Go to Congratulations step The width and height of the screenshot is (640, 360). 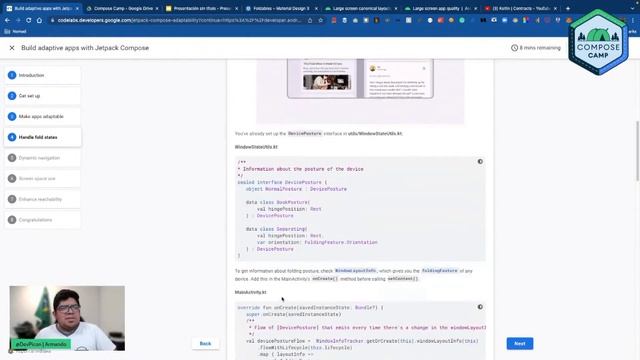(43, 220)
